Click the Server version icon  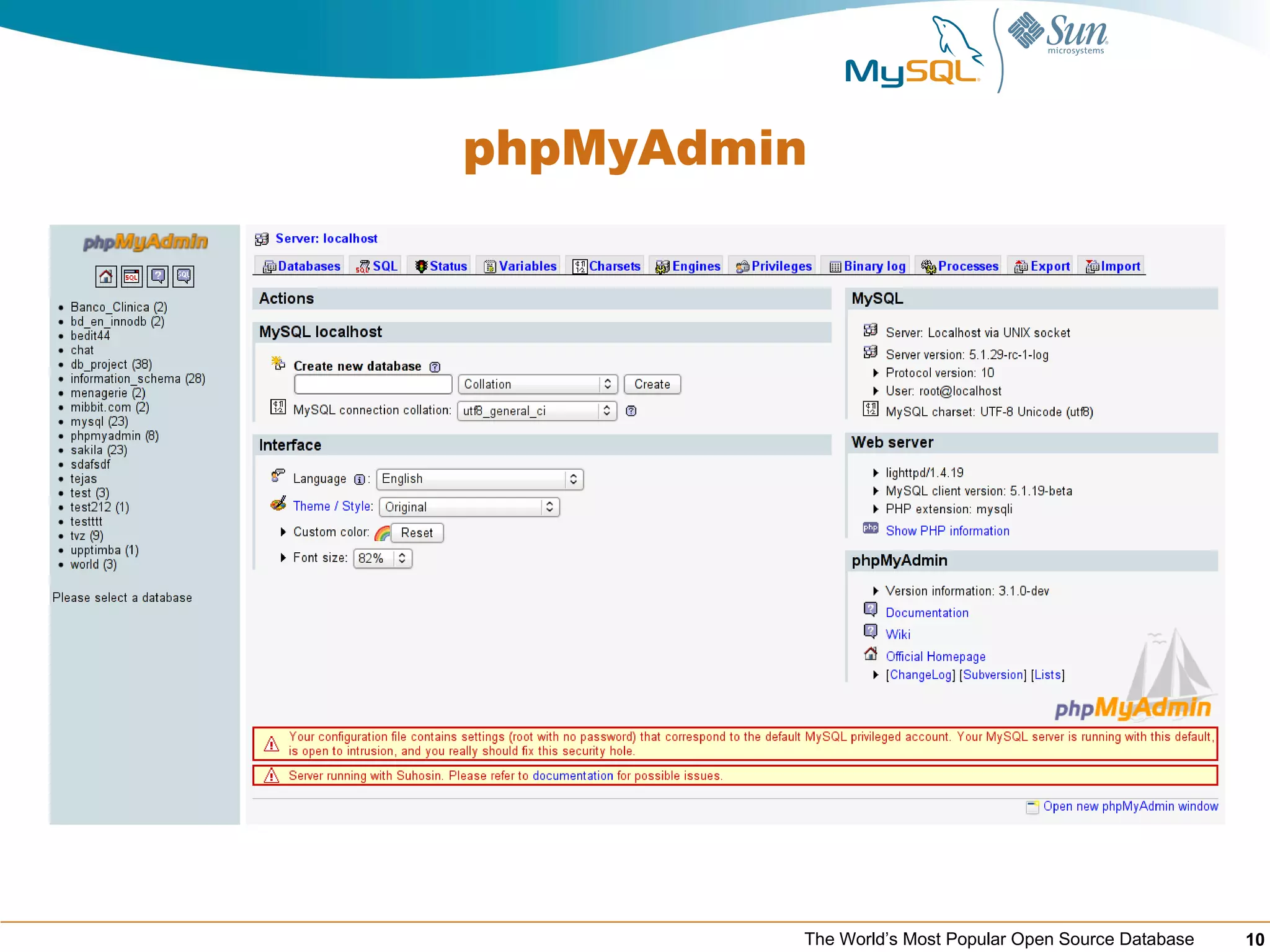871,352
